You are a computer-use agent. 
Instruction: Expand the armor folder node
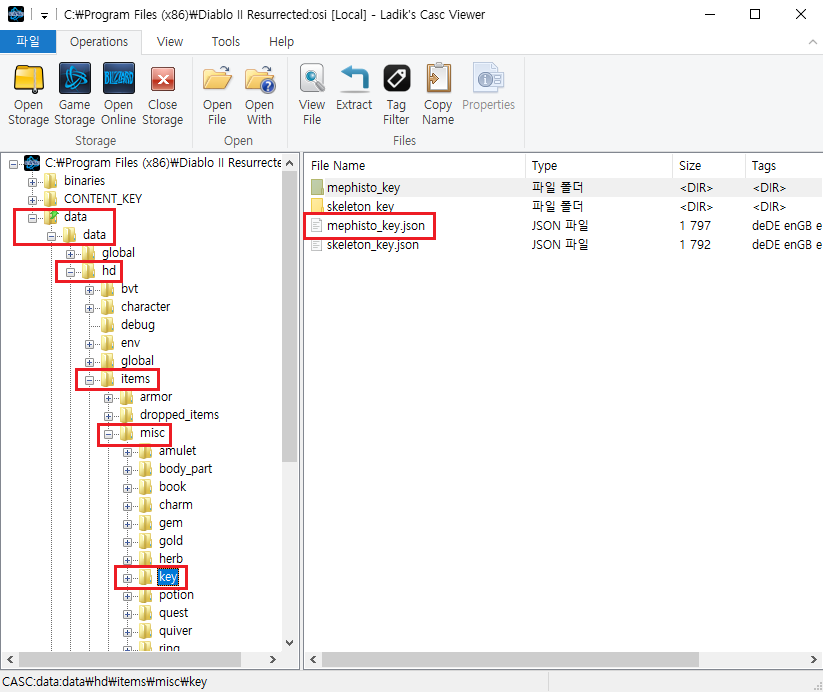[108, 399]
